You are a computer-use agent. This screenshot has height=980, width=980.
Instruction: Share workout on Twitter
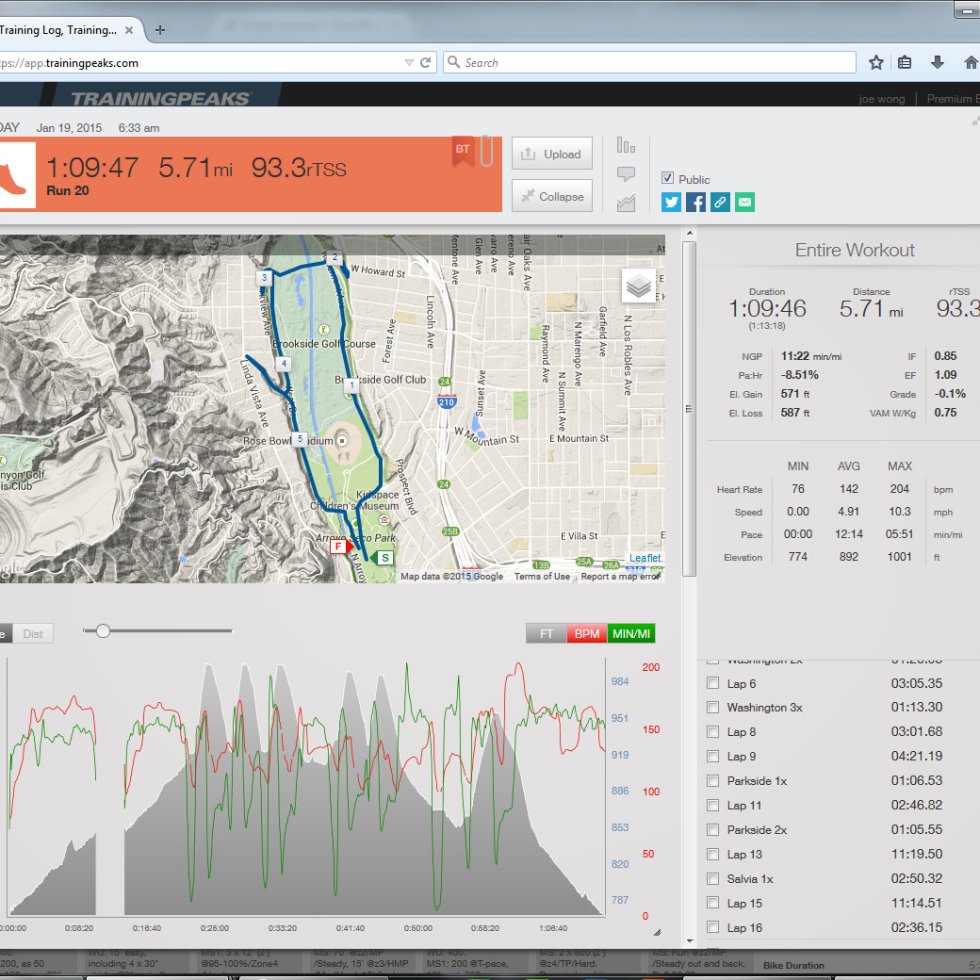point(671,202)
